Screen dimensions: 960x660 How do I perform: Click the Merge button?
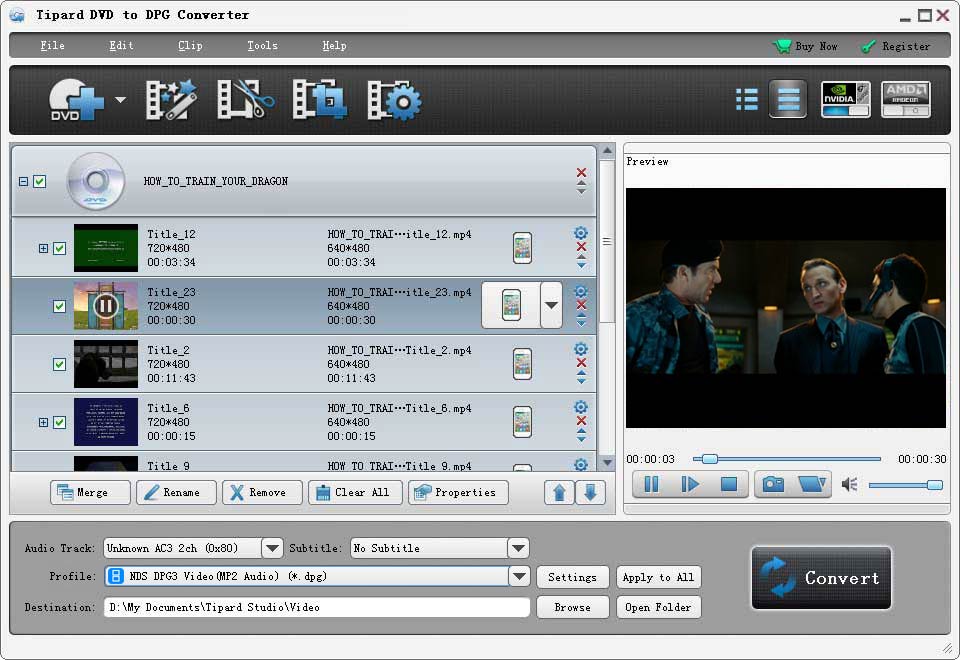(x=90, y=492)
